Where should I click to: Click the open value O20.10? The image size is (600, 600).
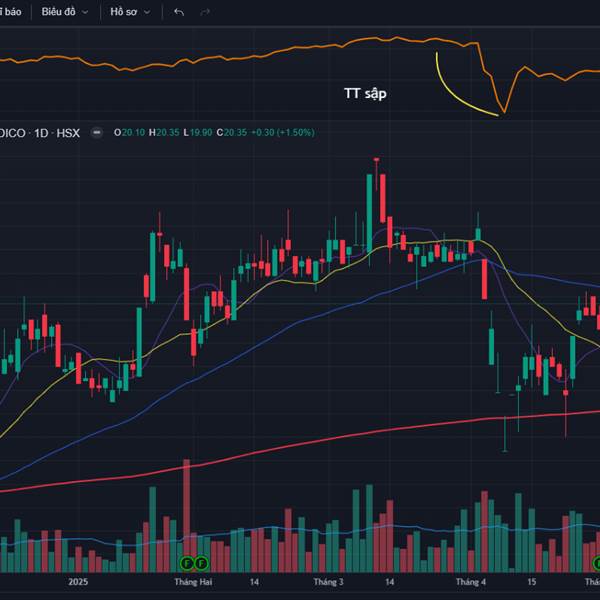(129, 133)
